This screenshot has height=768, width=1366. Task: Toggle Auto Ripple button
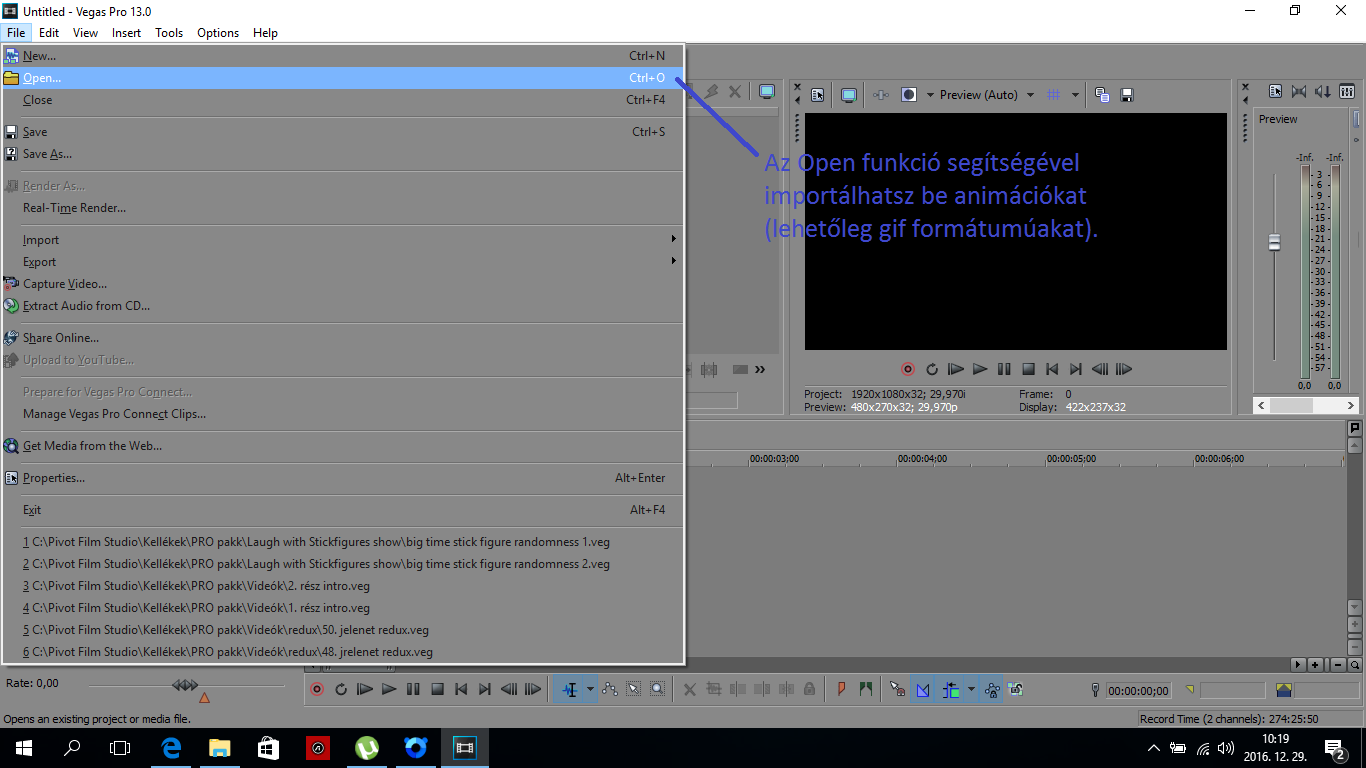[950, 689]
